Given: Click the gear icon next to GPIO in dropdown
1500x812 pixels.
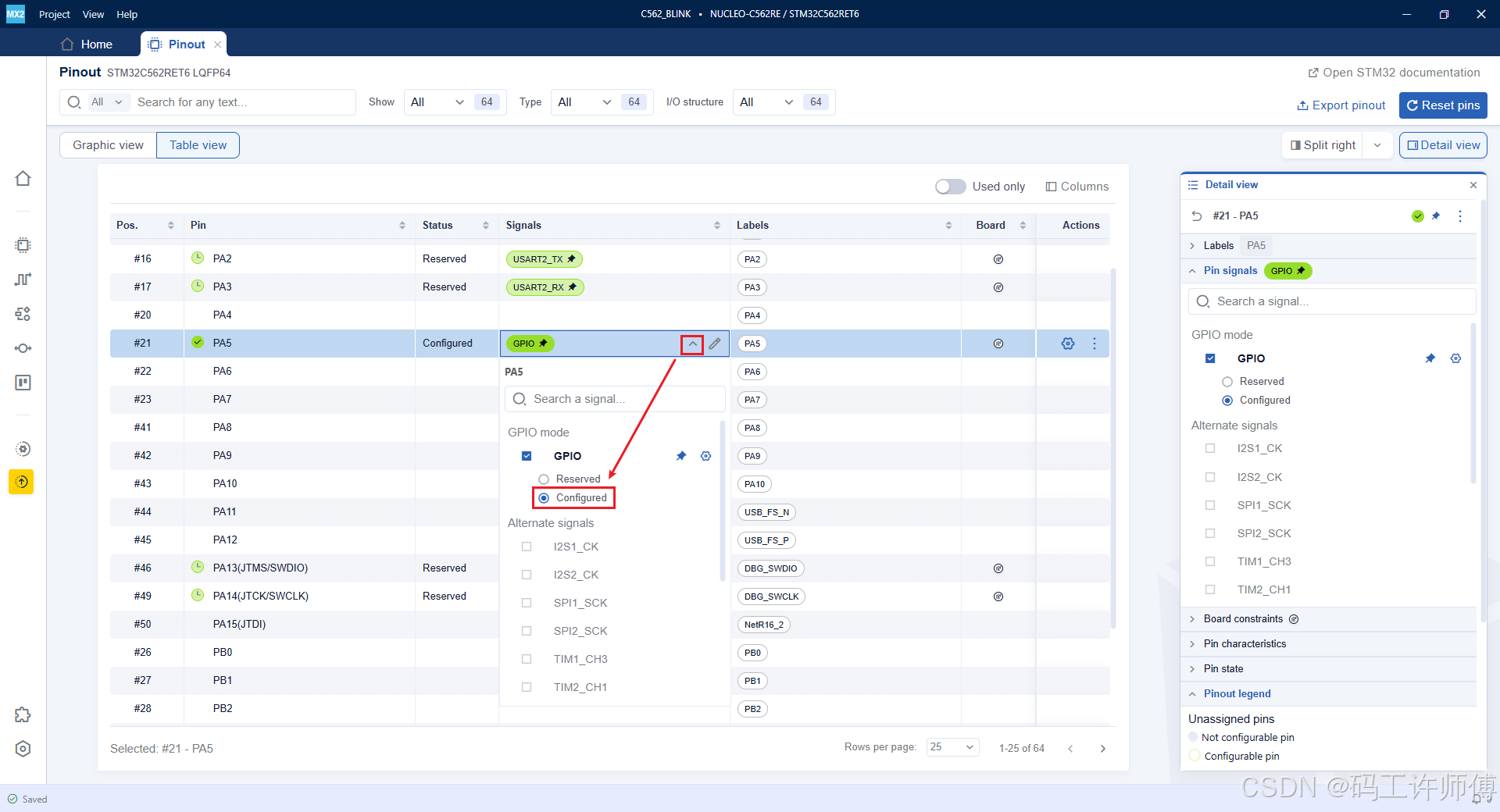Looking at the screenshot, I should pyautogui.click(x=706, y=456).
